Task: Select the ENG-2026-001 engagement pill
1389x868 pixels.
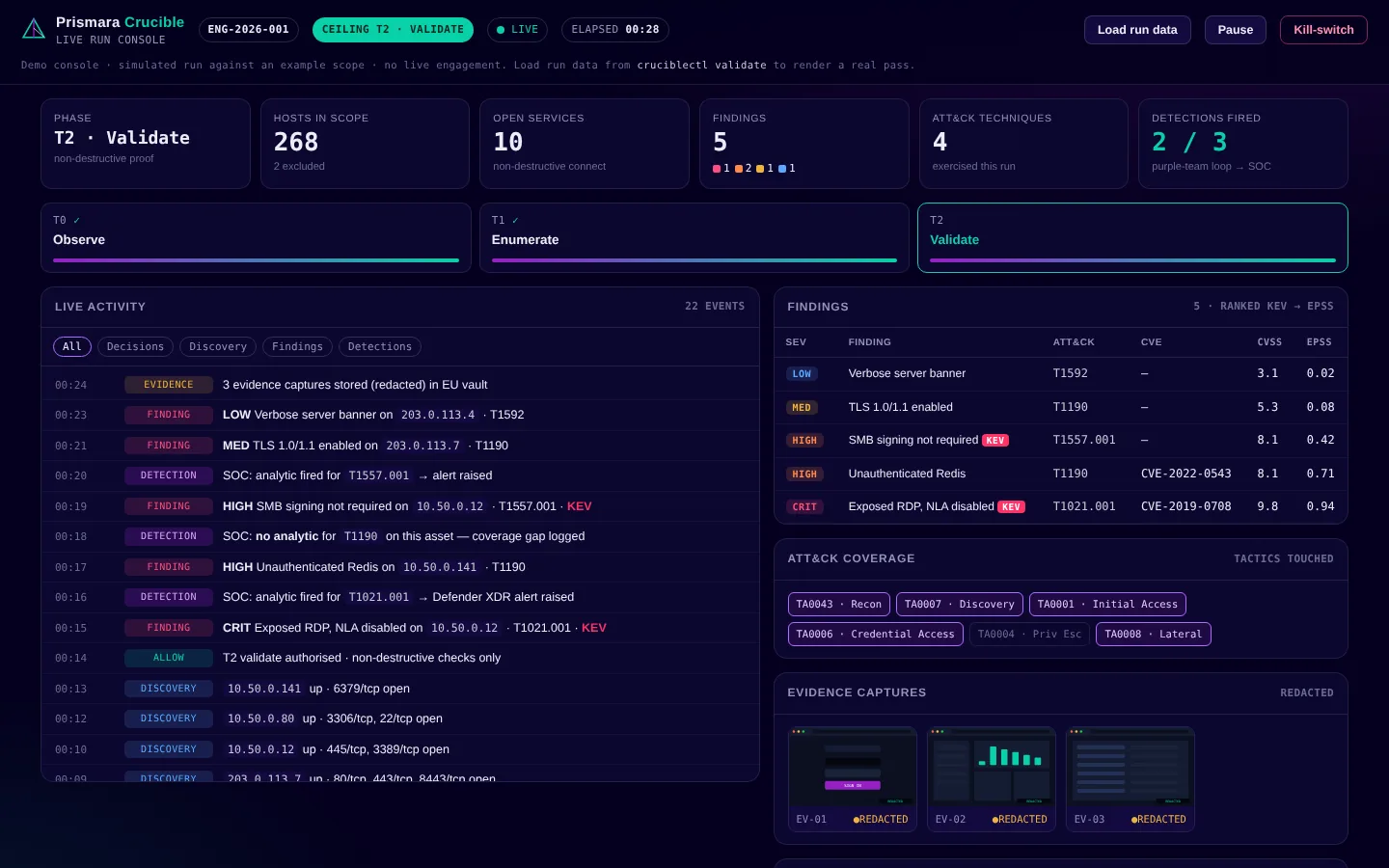Action: [249, 30]
